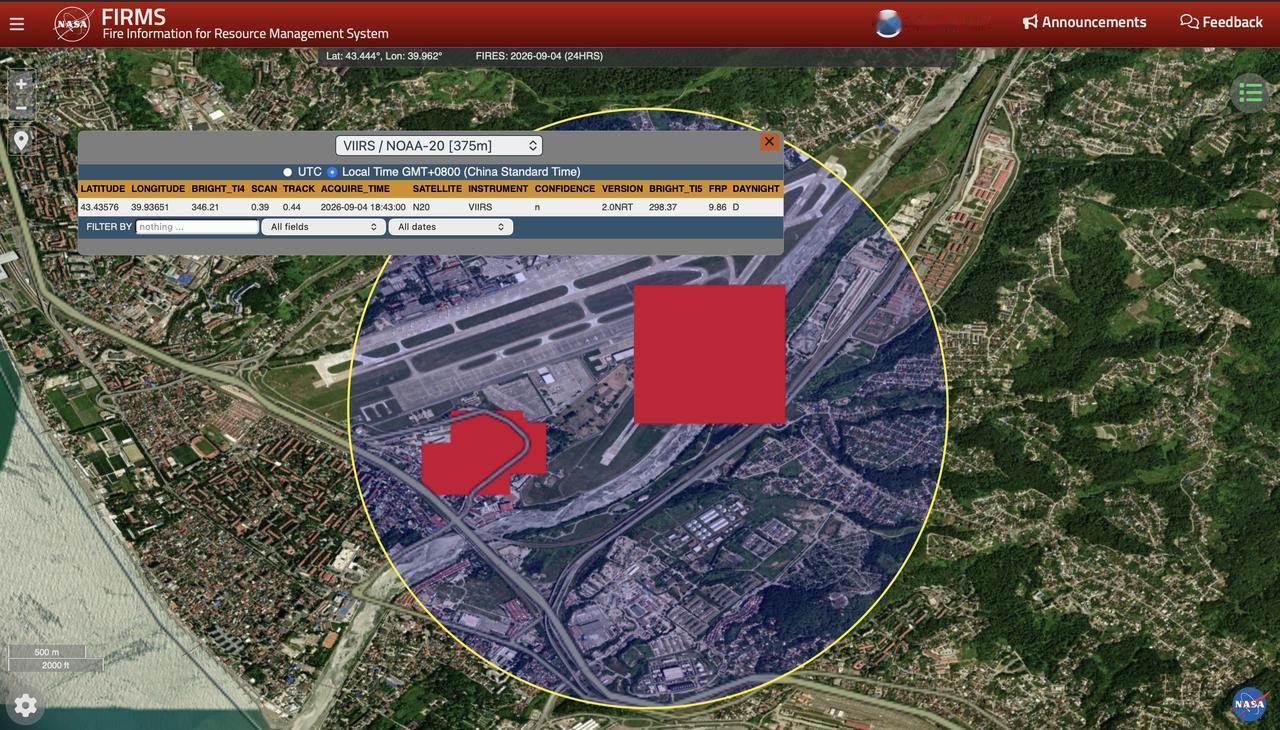Select scan value 0.39
The image size is (1280, 730).
(x=260, y=208)
